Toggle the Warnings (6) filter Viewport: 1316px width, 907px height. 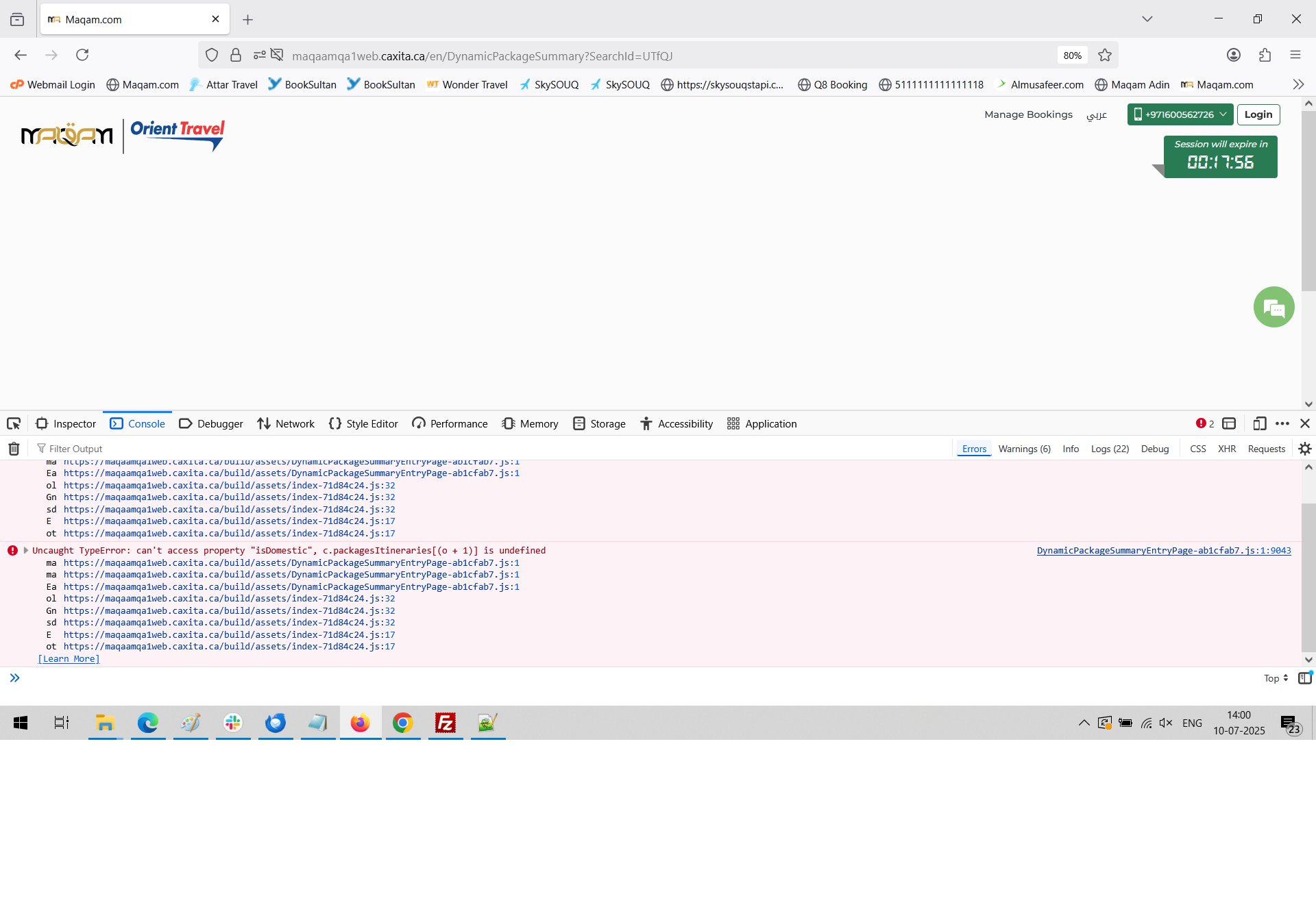(x=1024, y=449)
